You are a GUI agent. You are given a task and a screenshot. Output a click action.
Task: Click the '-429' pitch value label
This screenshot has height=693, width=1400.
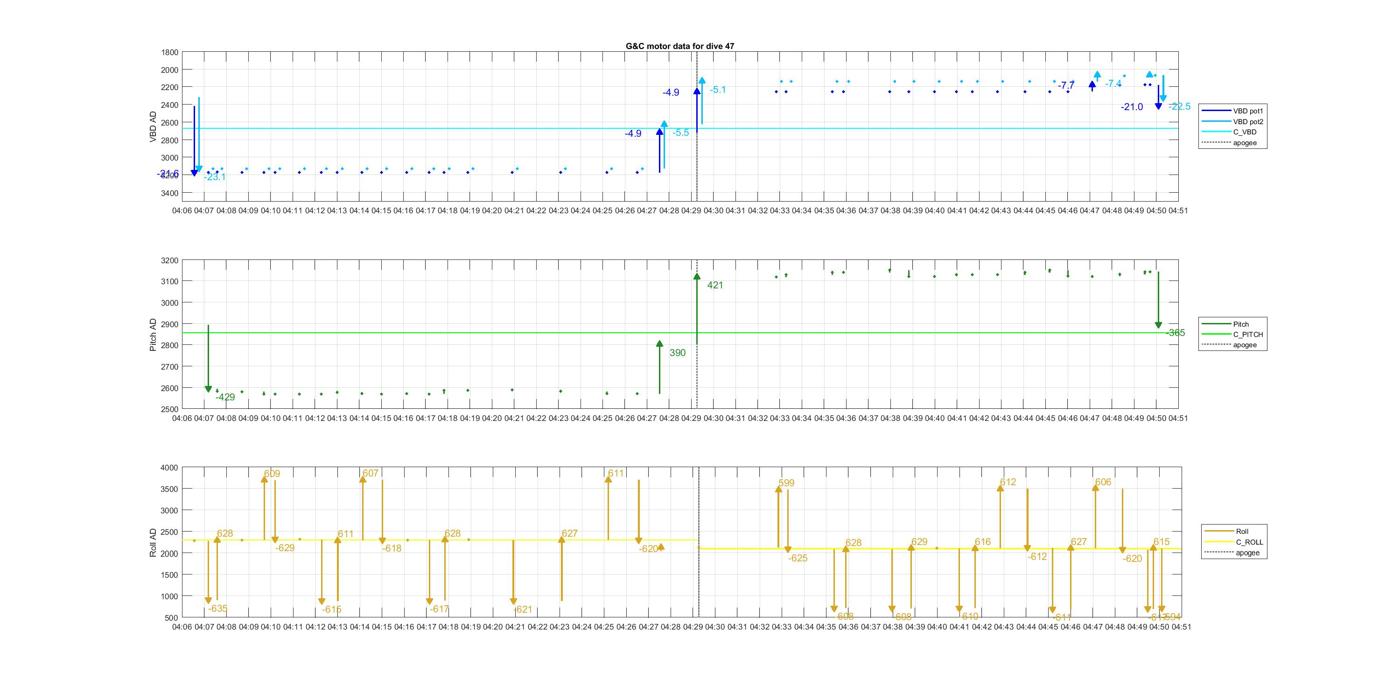tap(226, 398)
